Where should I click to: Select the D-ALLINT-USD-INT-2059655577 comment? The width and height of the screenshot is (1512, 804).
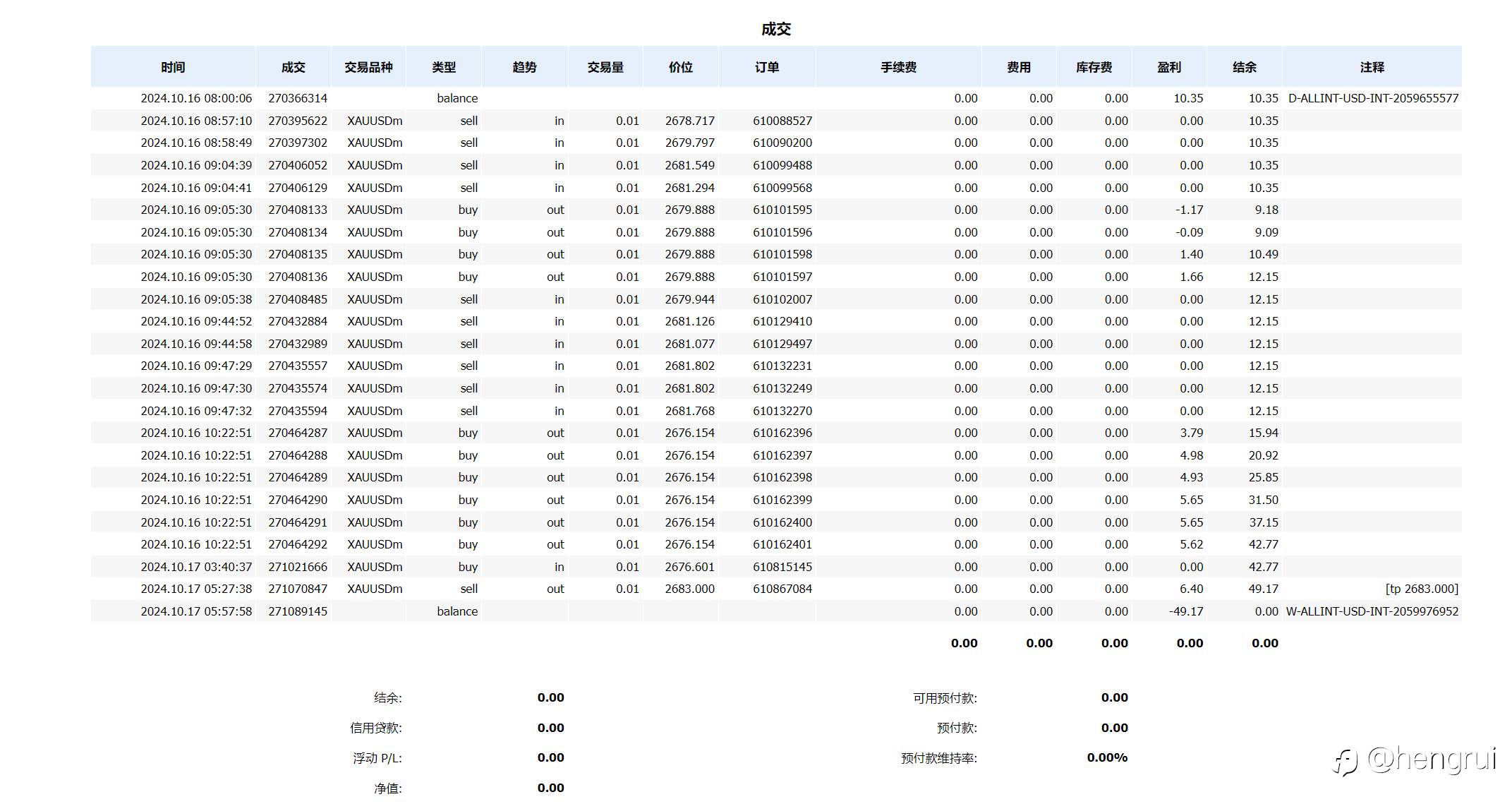tap(1373, 98)
